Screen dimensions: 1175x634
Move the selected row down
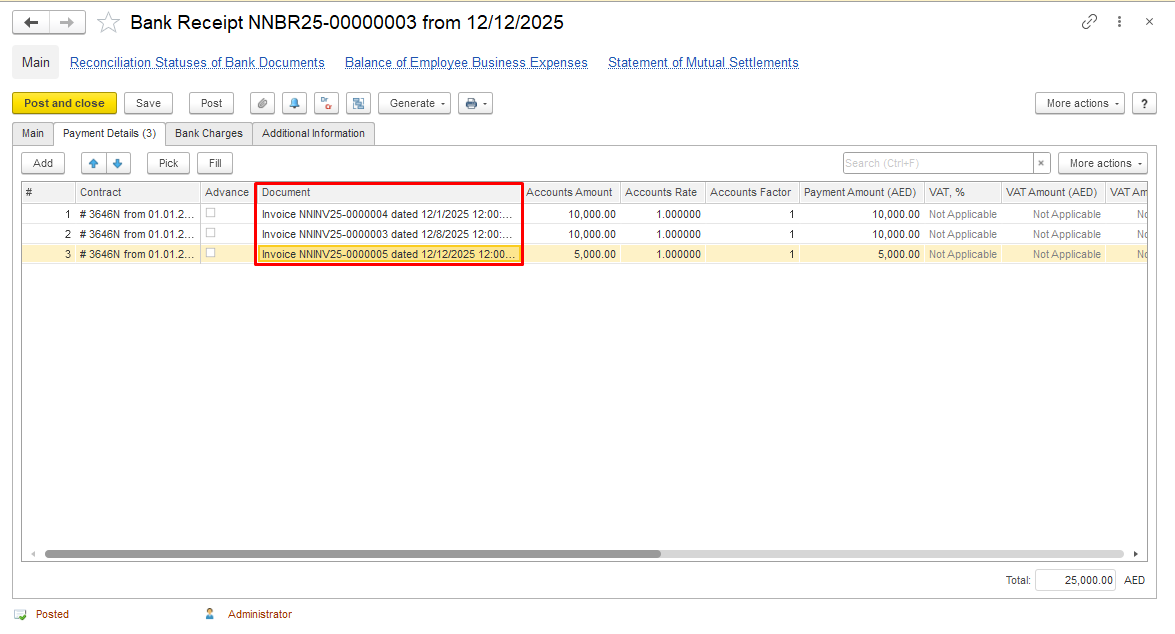(118, 163)
